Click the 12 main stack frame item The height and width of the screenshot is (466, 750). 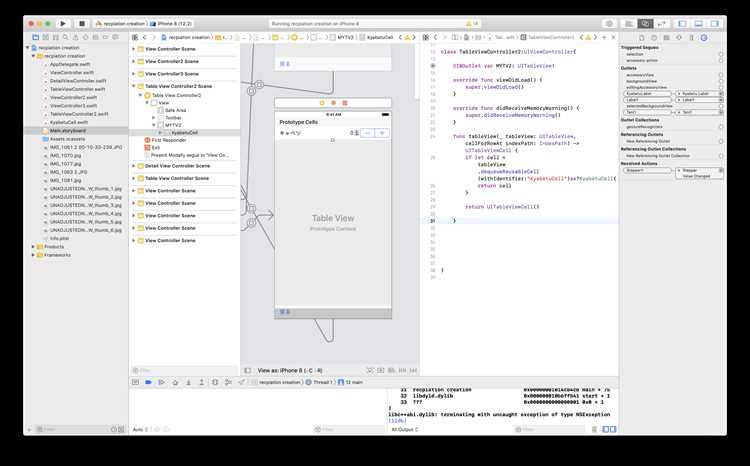351,382
